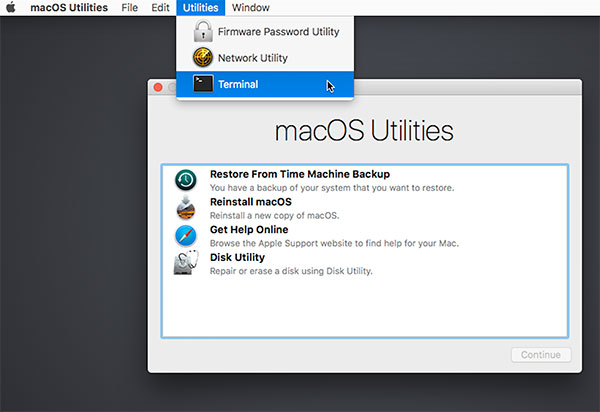Screen dimensions: 600x412
Task: Open the Apple logo menu
Action: click(x=12, y=8)
